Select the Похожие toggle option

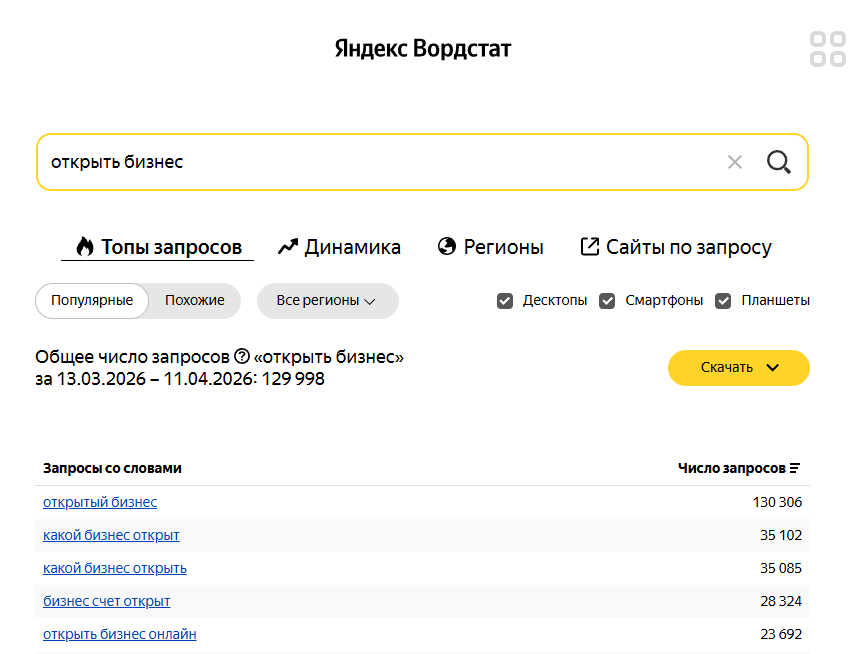195,301
